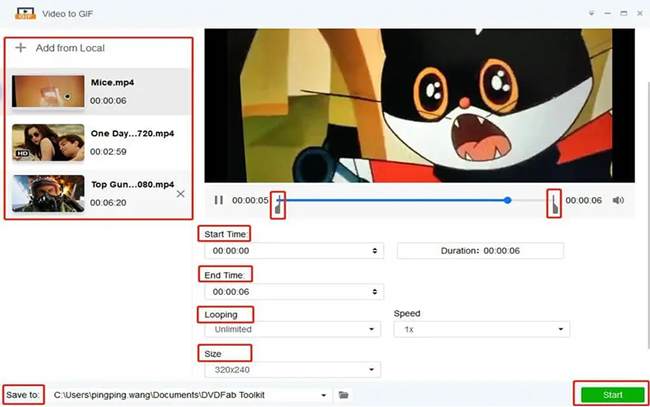Open the title bar dropdown menu icon

point(593,12)
